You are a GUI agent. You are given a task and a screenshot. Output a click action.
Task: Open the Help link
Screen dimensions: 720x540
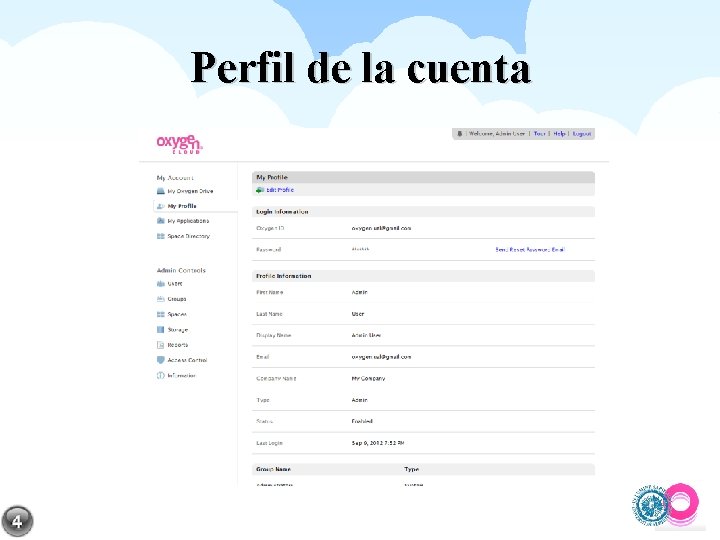(x=559, y=134)
